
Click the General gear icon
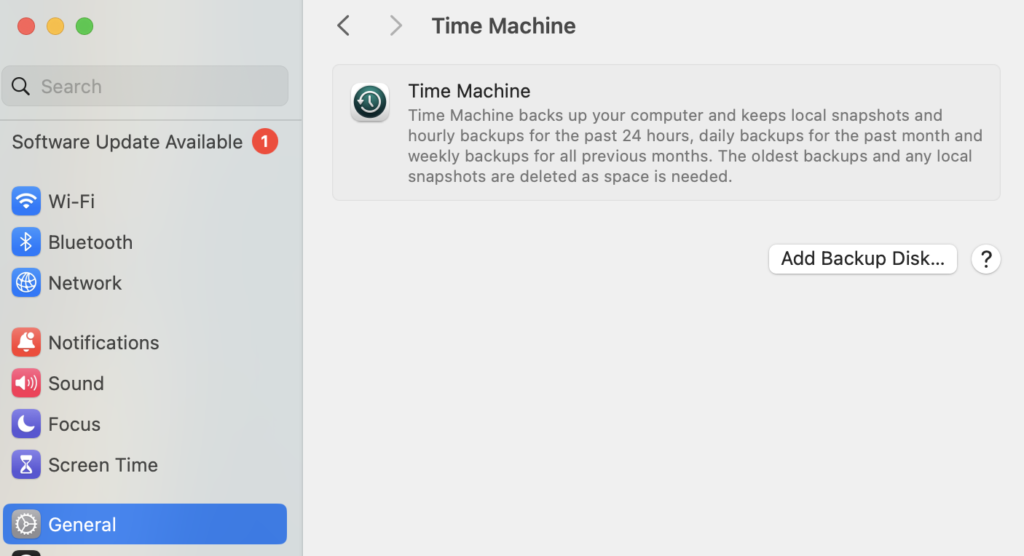(26, 524)
